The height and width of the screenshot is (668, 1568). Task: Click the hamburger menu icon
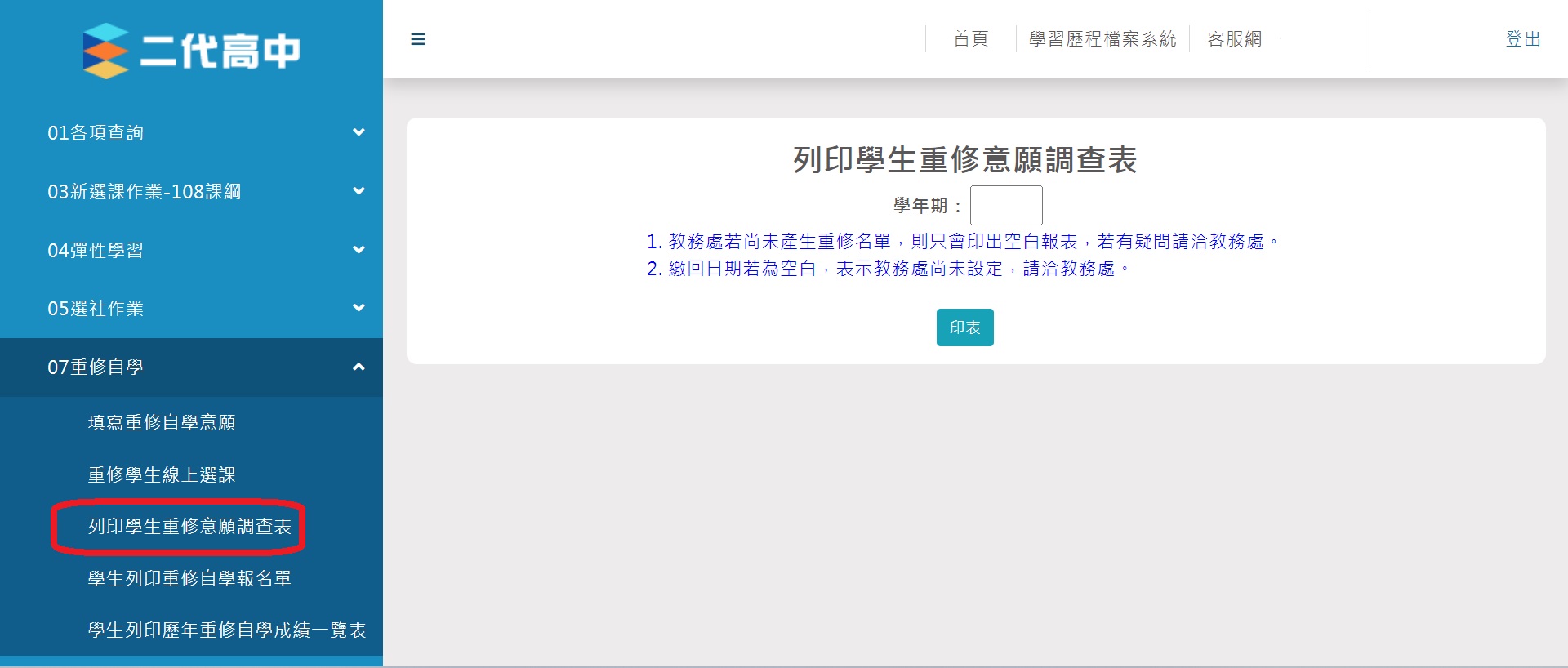click(x=417, y=39)
